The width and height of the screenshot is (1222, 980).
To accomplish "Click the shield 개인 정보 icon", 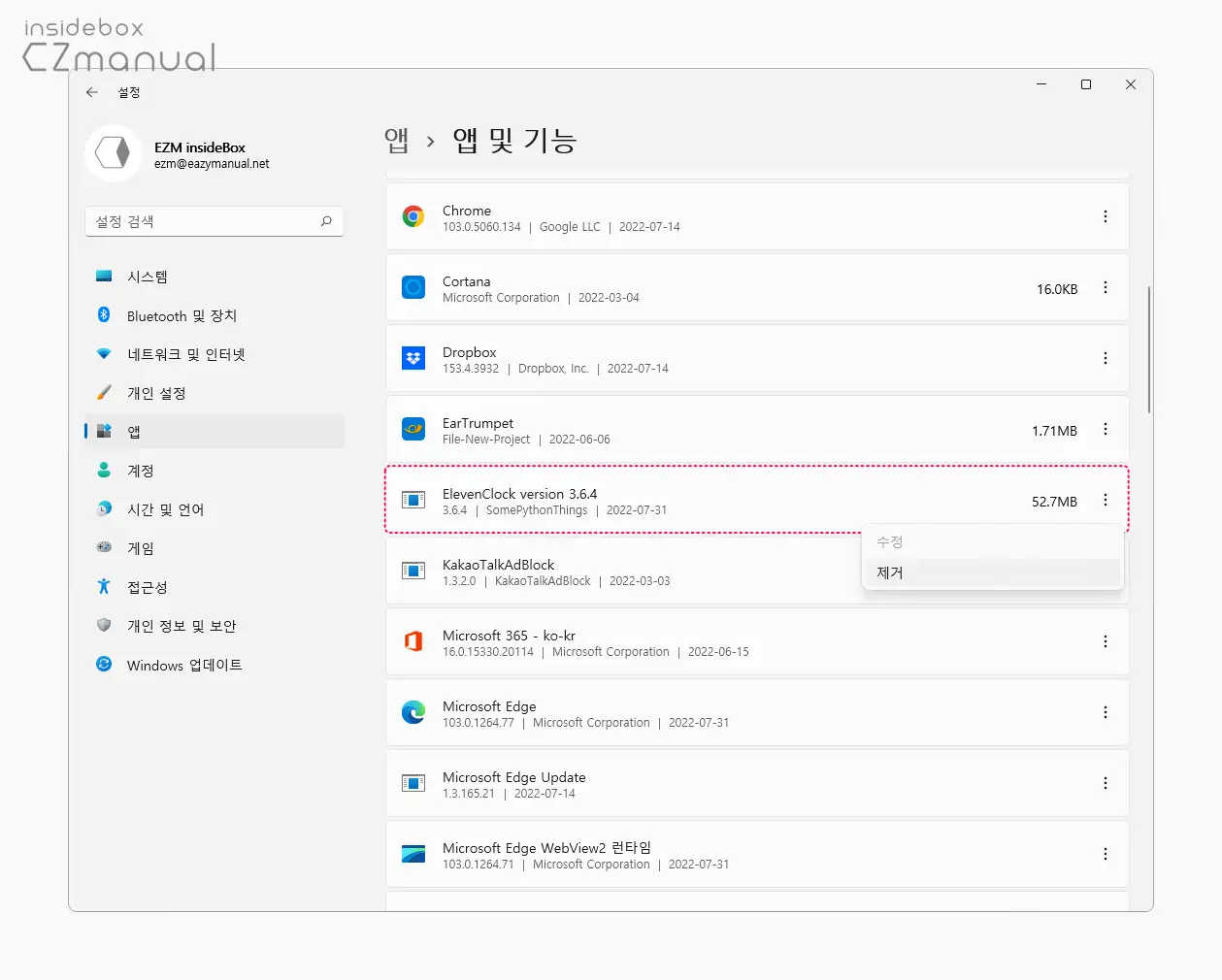I will [x=104, y=625].
